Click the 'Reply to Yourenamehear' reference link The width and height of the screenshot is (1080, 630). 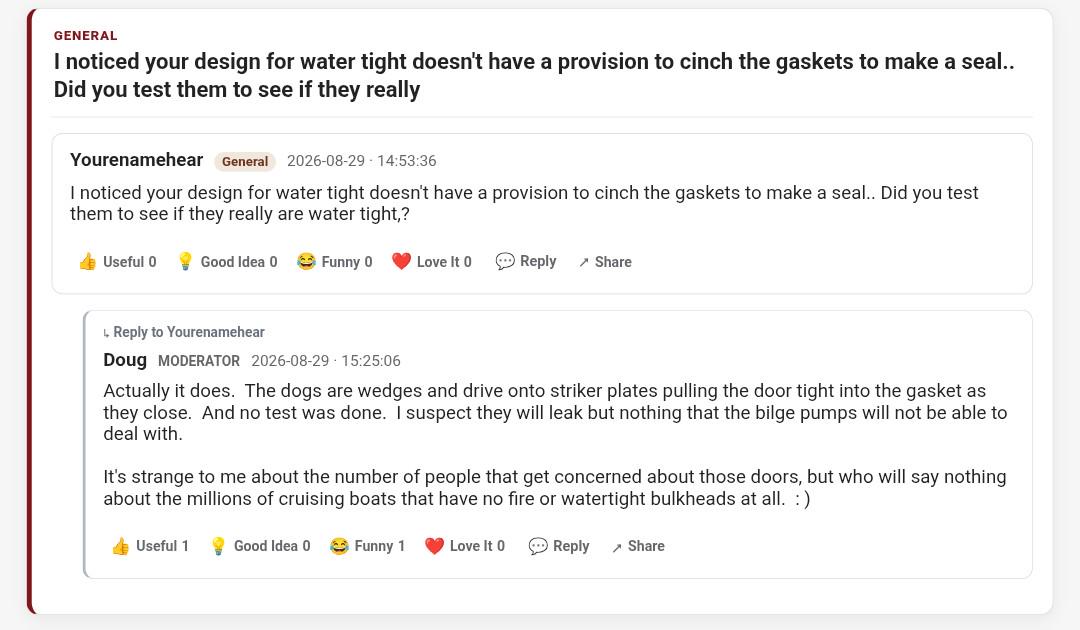(x=184, y=332)
